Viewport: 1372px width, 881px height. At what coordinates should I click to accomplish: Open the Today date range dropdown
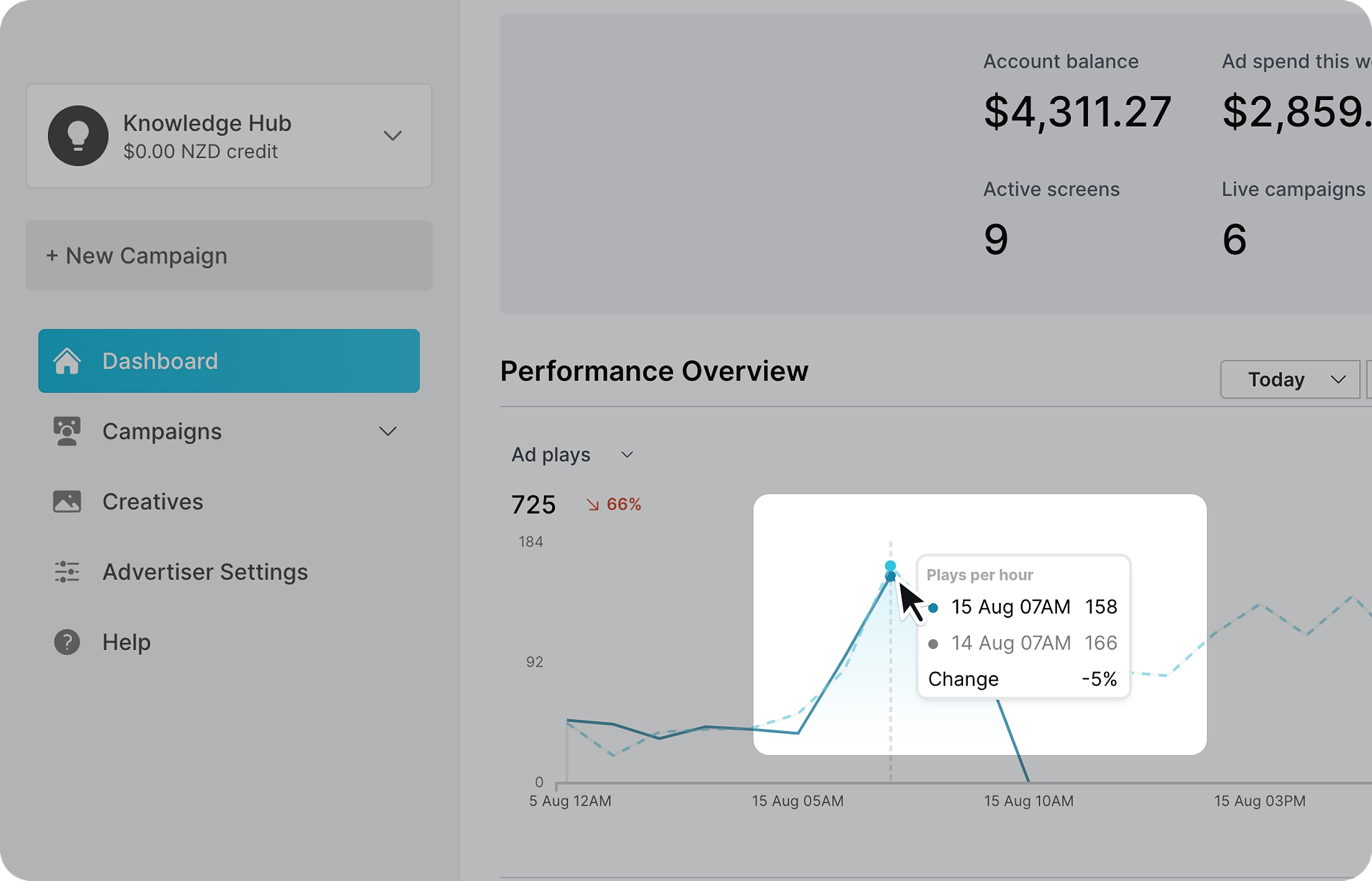point(1289,379)
